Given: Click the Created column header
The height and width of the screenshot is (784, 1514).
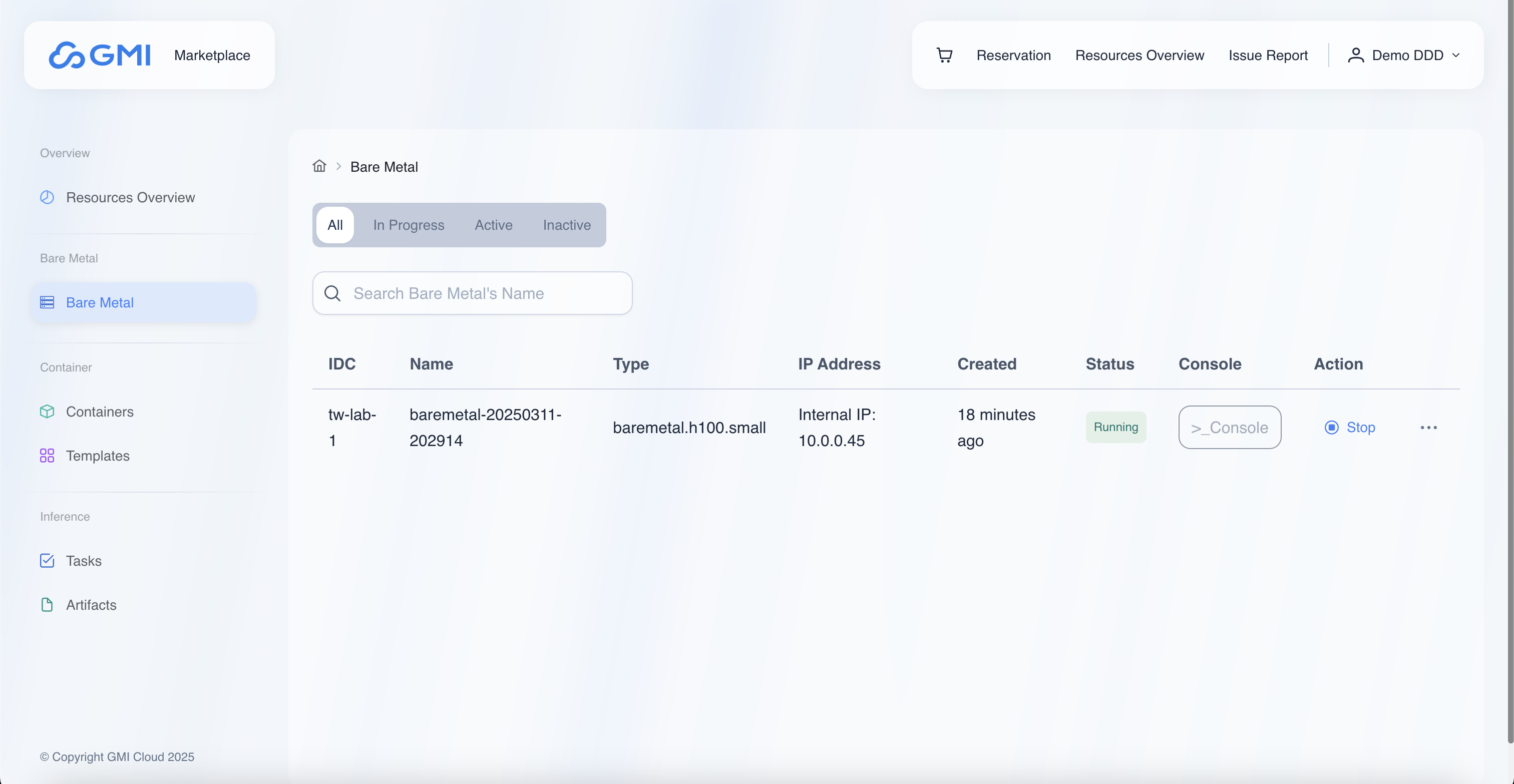Looking at the screenshot, I should (987, 364).
